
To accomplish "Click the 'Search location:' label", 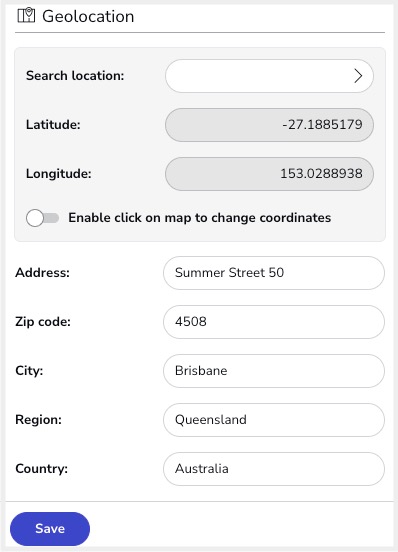I will 75,76.
